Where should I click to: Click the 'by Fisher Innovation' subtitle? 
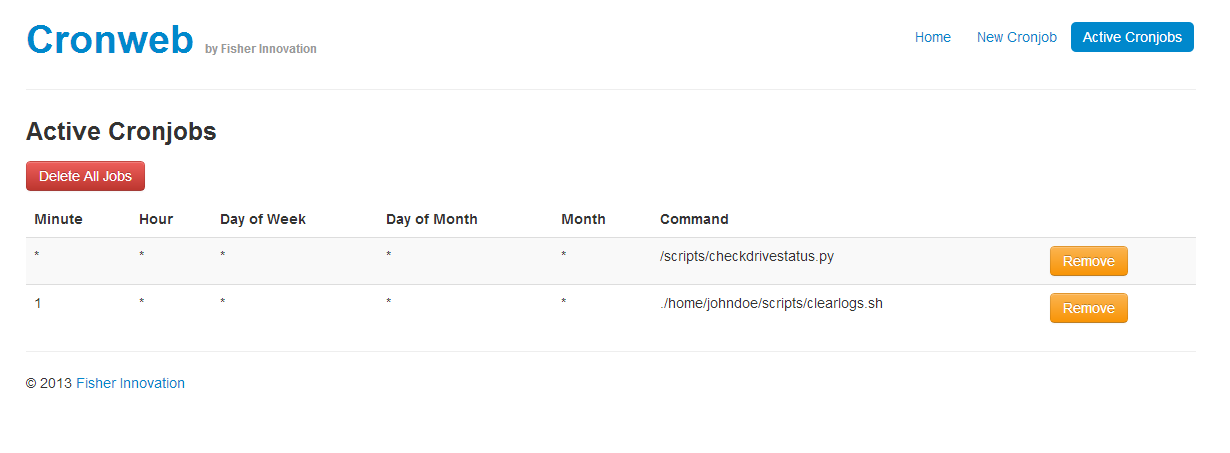[x=260, y=49]
